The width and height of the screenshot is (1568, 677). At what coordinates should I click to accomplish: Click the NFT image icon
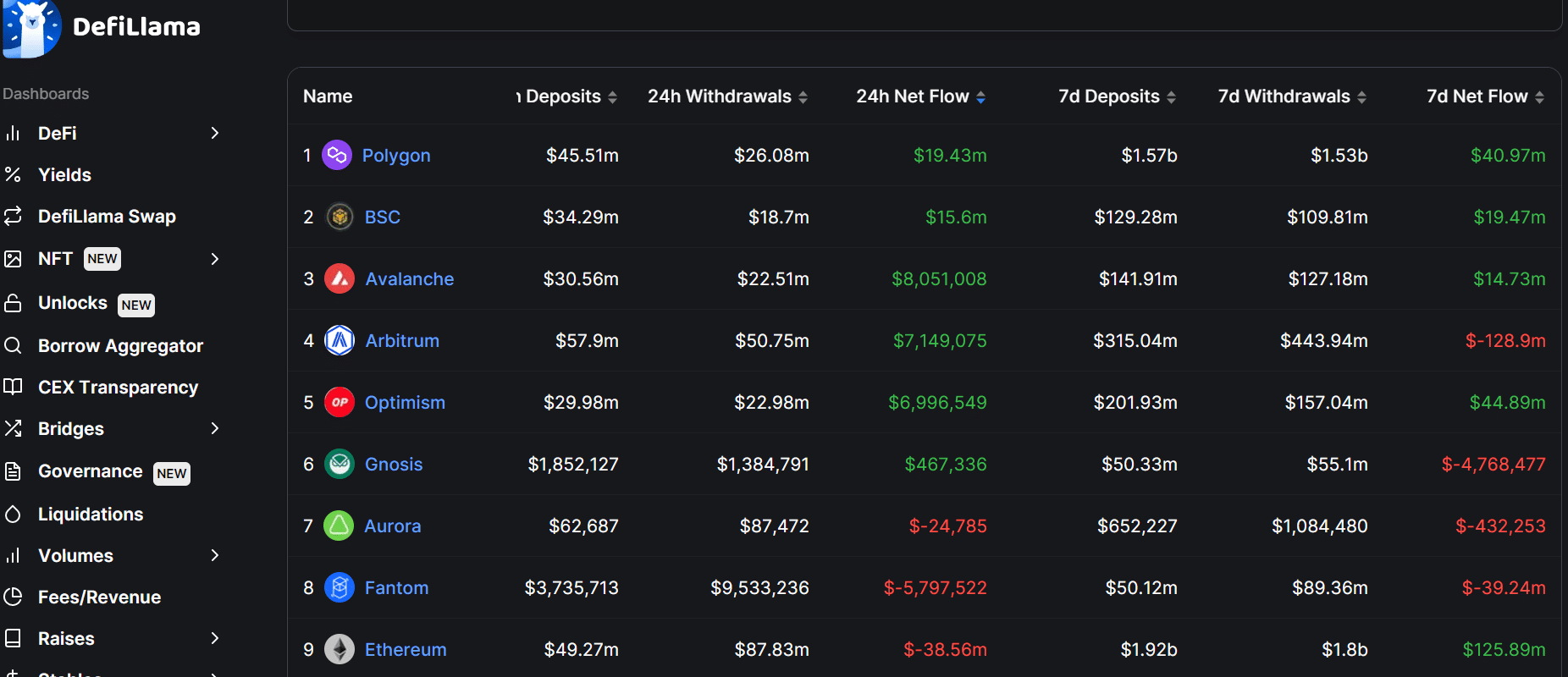point(13,258)
